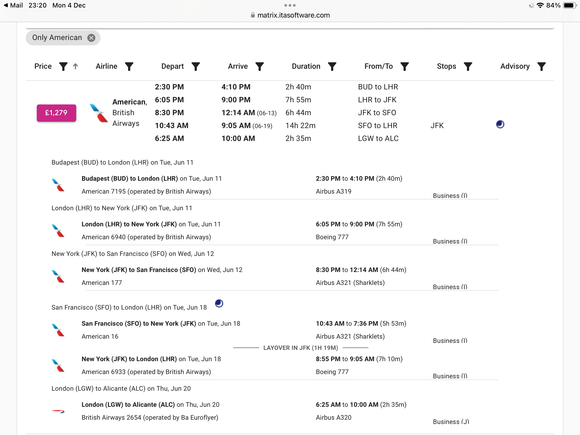Click the Only American chip label
This screenshot has height=435, width=580.
click(57, 38)
